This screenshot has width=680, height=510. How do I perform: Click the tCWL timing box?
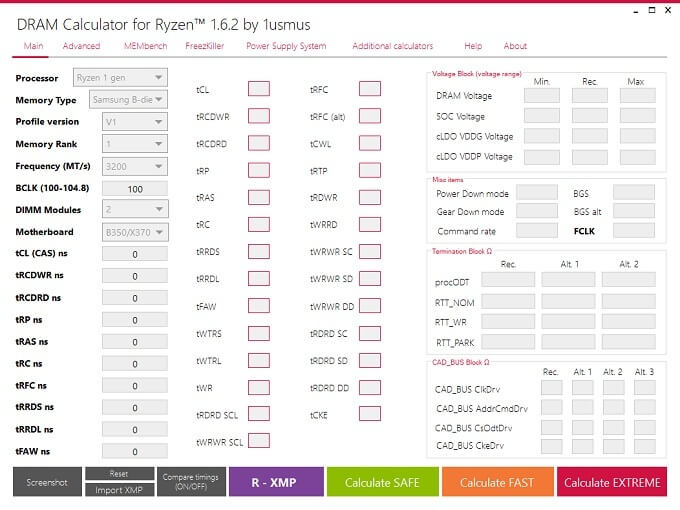click(x=370, y=143)
